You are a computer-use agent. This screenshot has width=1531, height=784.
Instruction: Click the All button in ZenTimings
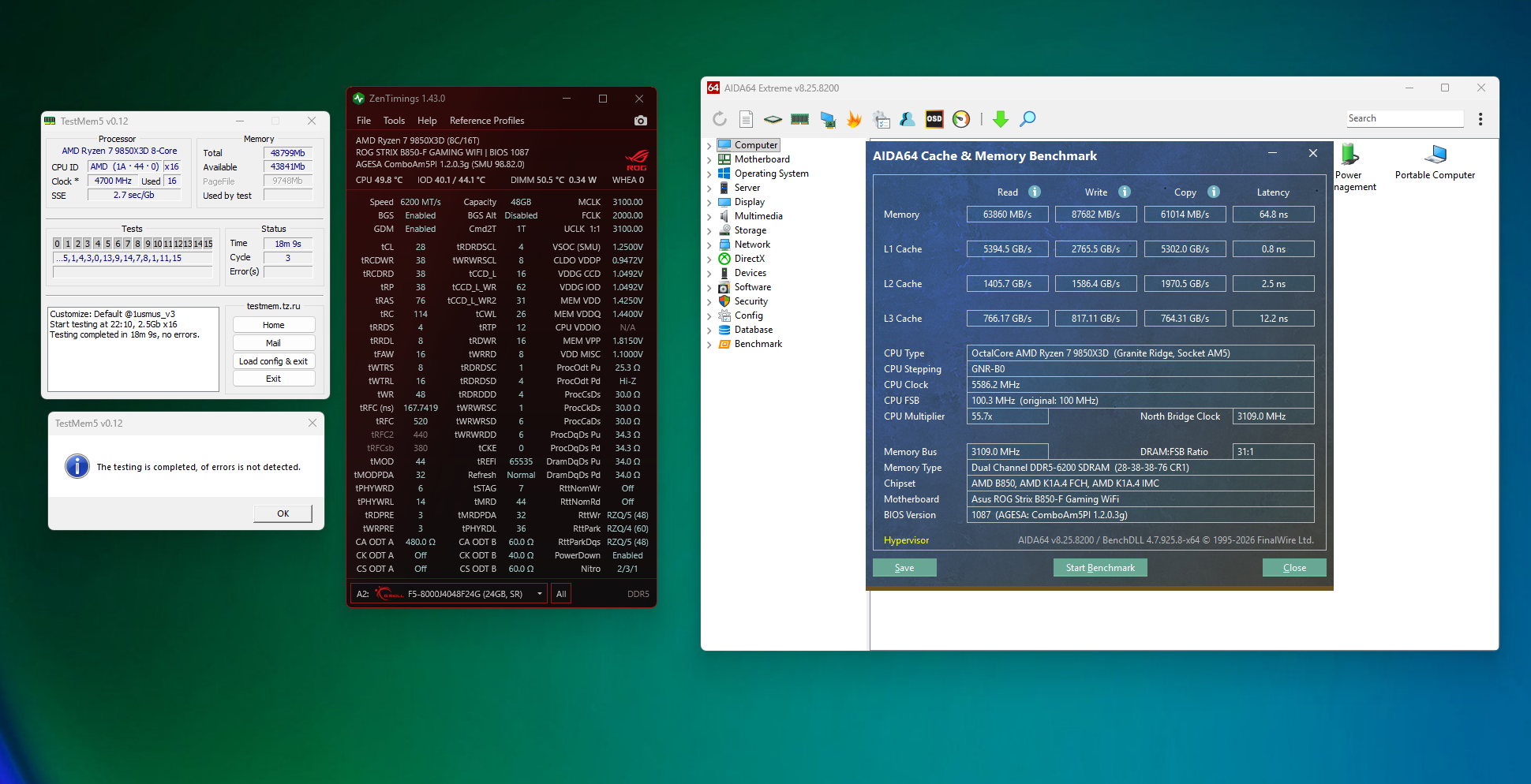coord(561,594)
